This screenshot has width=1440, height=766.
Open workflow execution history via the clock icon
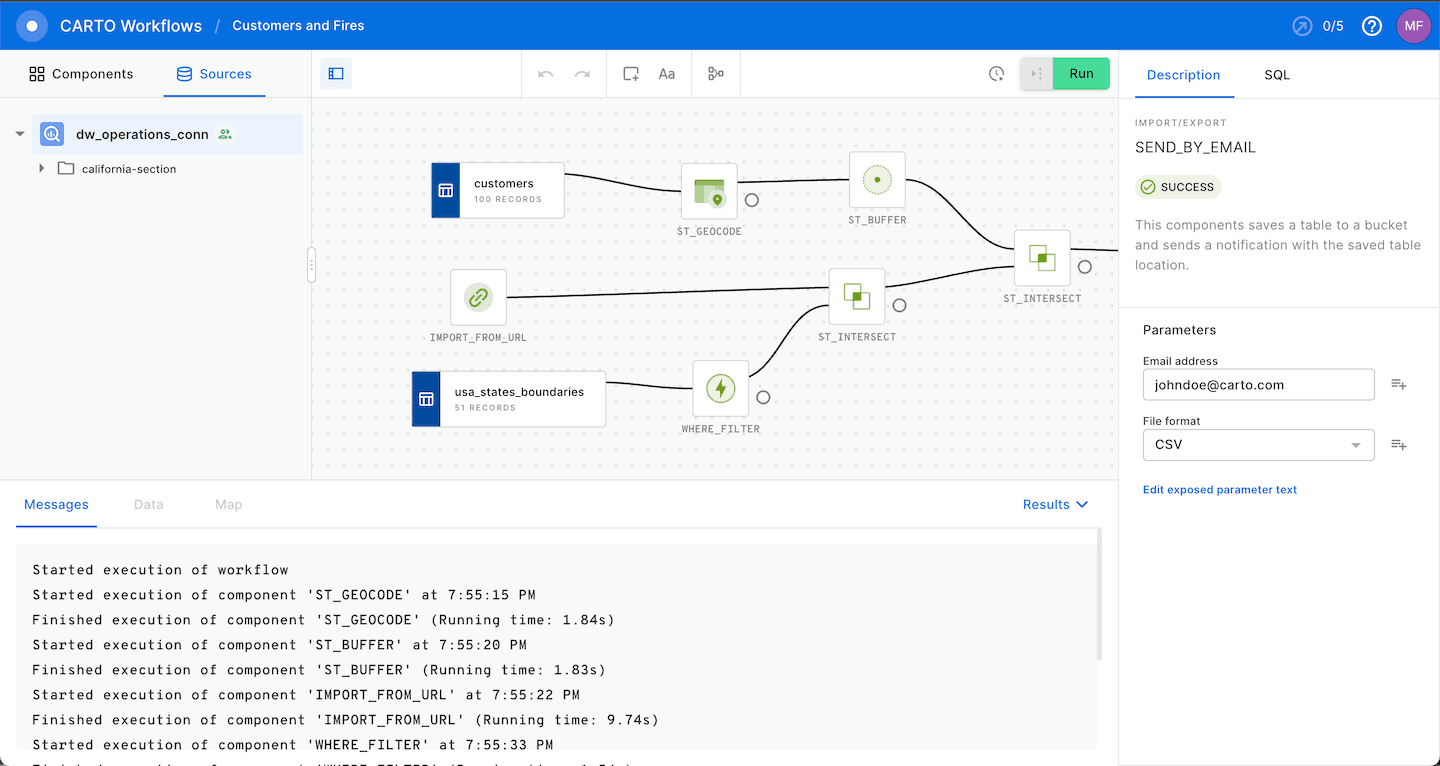tap(996, 73)
